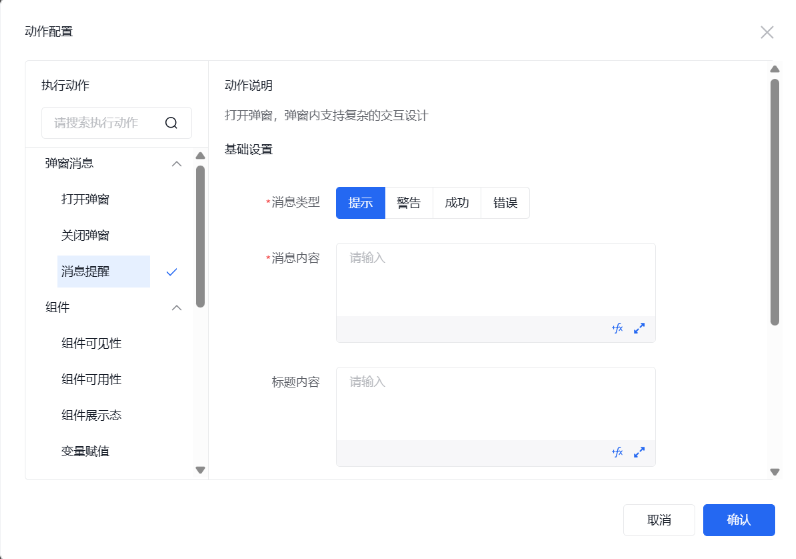
Task: Collapse the 弹窗消息 group
Action: [177, 163]
